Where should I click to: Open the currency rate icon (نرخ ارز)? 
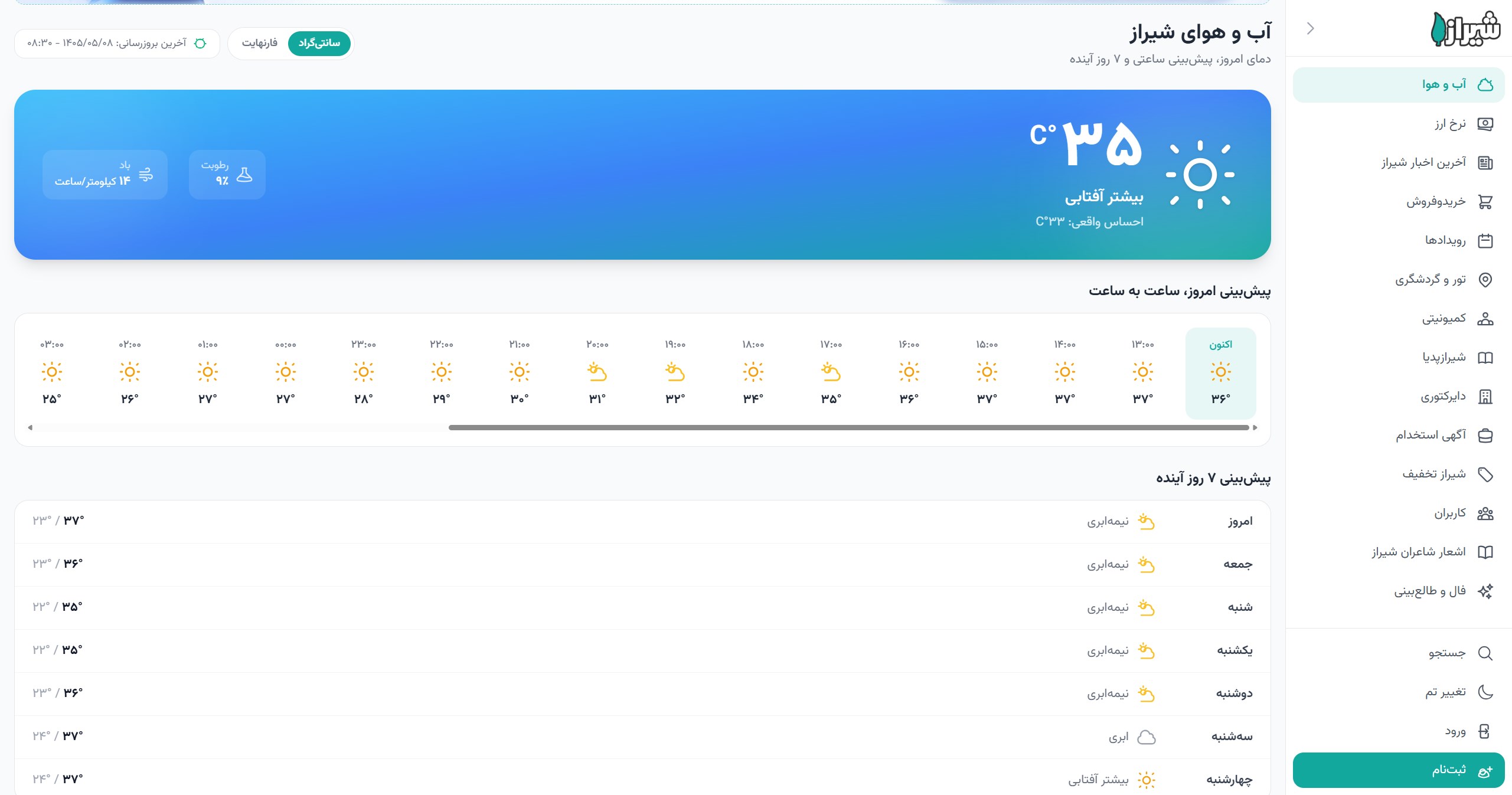[1485, 124]
